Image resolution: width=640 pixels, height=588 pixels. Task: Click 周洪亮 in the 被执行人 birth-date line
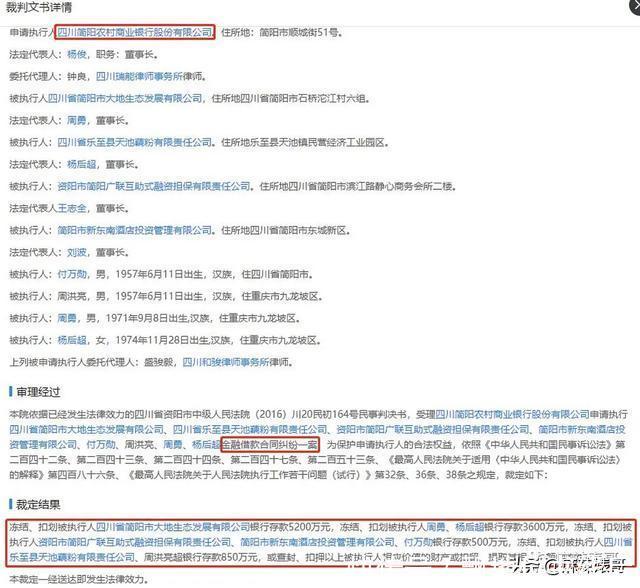click(72, 296)
